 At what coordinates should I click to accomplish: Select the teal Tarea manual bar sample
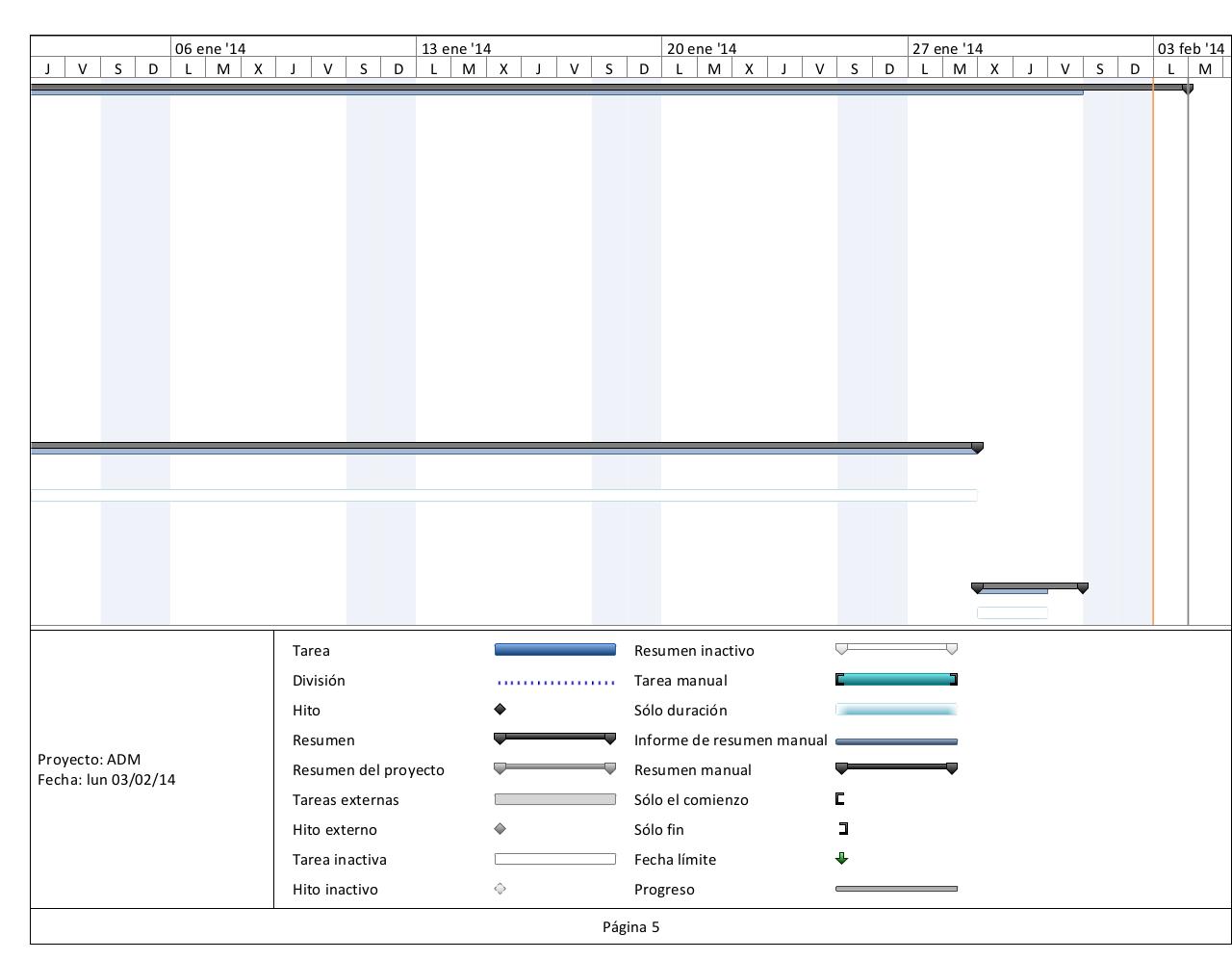896,680
